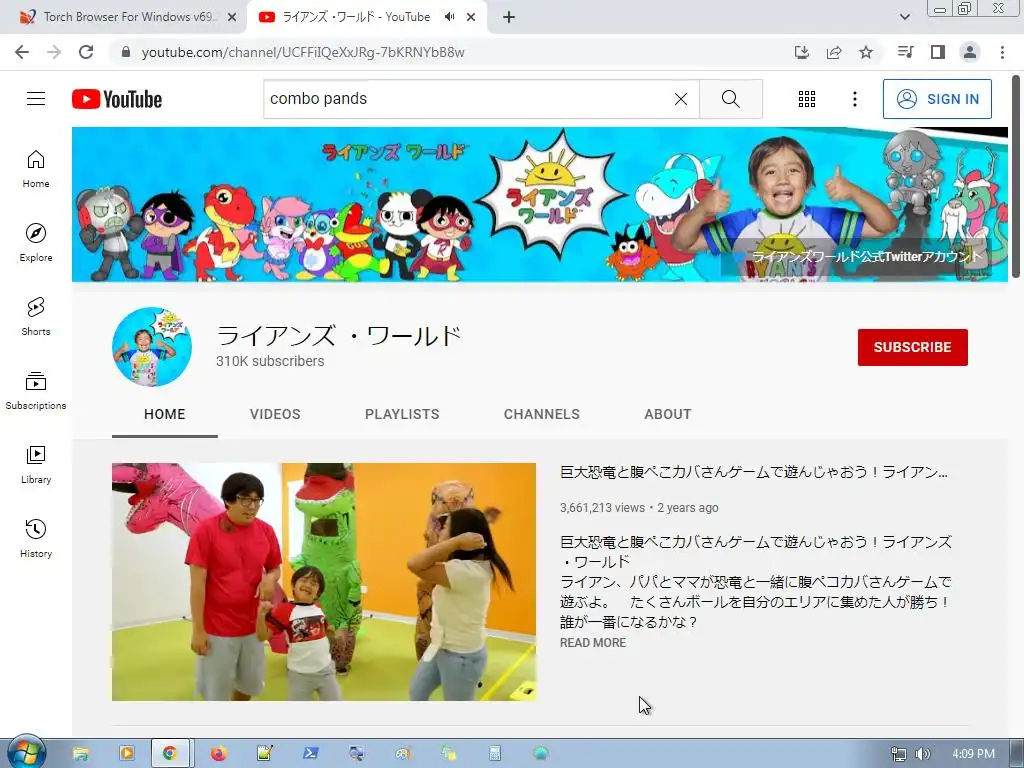Expand the tab search chevron
The height and width of the screenshot is (768, 1024).
904,17
